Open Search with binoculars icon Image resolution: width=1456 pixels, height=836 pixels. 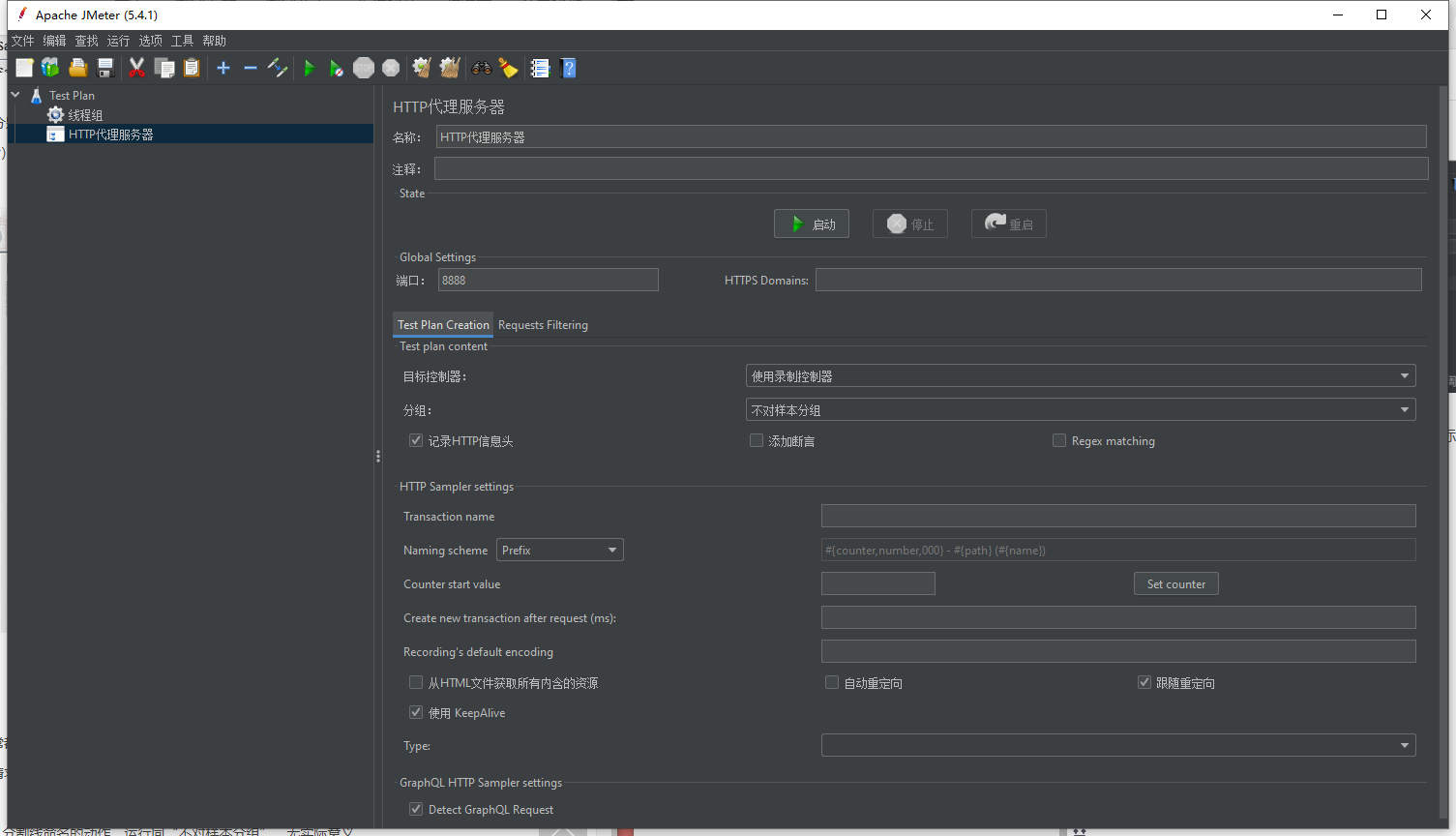click(x=481, y=68)
